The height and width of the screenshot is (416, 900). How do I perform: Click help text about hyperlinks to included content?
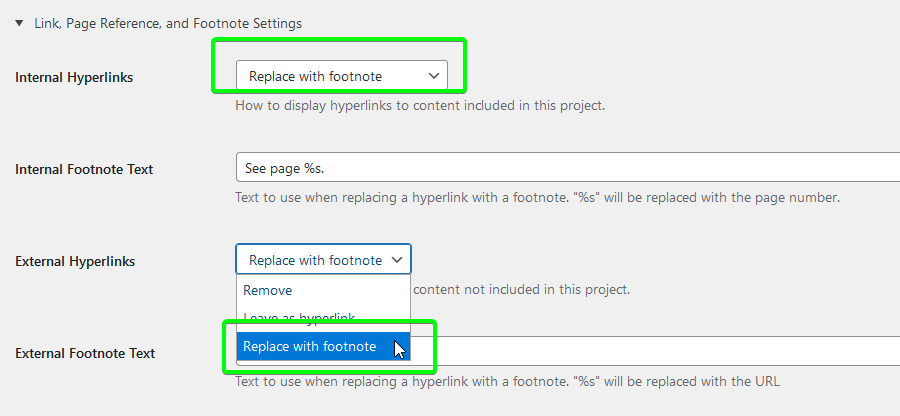click(420, 106)
